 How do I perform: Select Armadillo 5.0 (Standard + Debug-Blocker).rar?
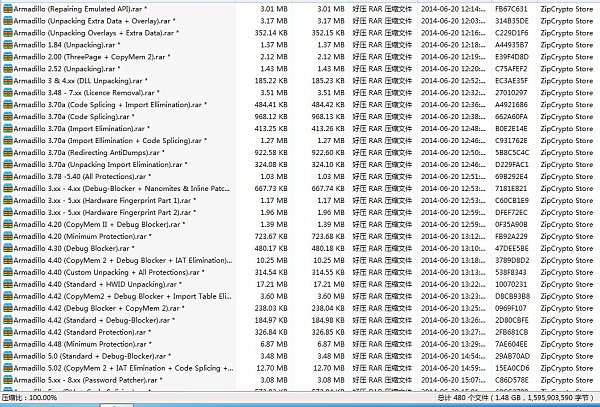[x=92, y=356]
